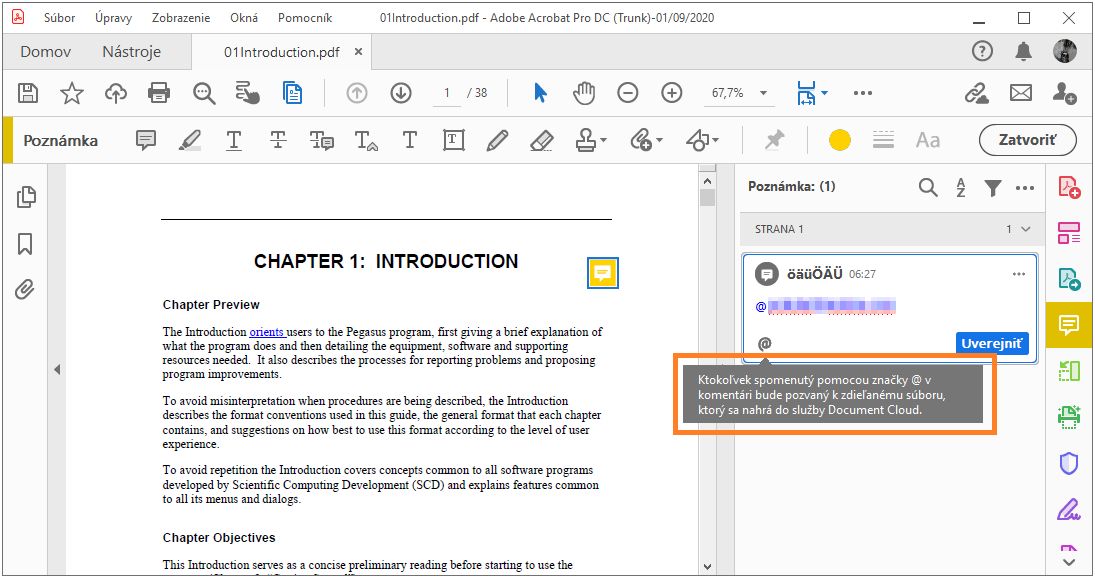Activate the arrow selection tool
Screen dimensions: 1095x577
[x=540, y=93]
